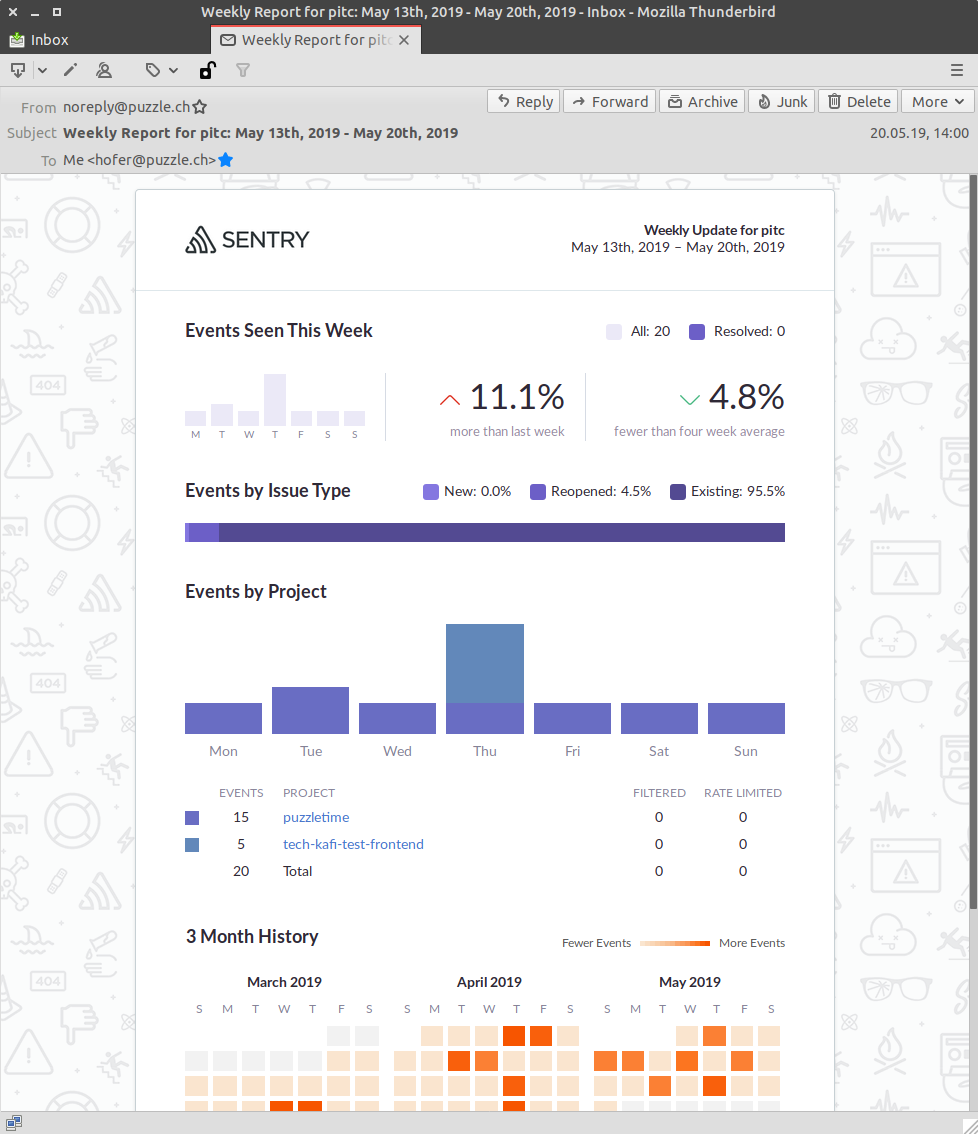Click the Sentry logo in the email

click(x=247, y=239)
